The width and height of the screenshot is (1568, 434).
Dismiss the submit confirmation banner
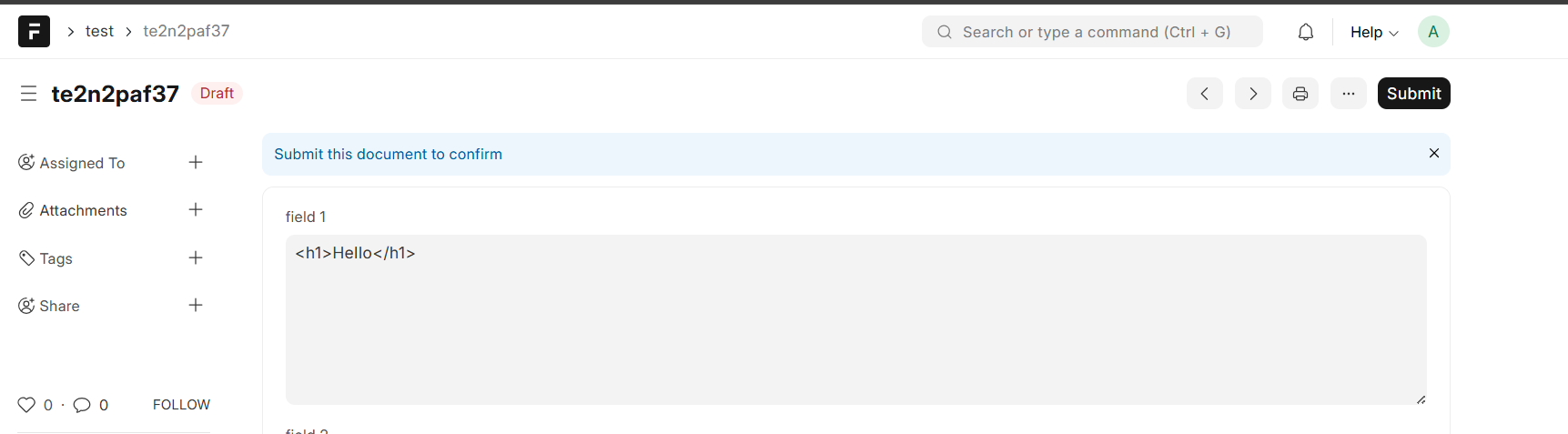point(1433,153)
